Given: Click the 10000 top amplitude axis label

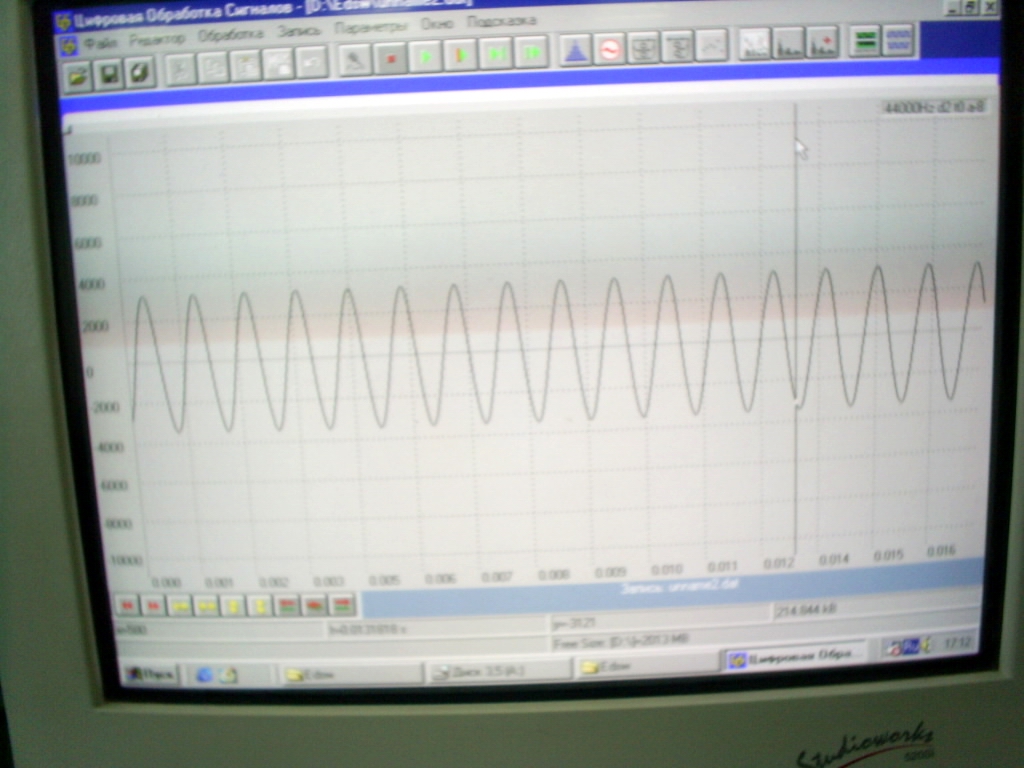Looking at the screenshot, I should pos(84,158).
